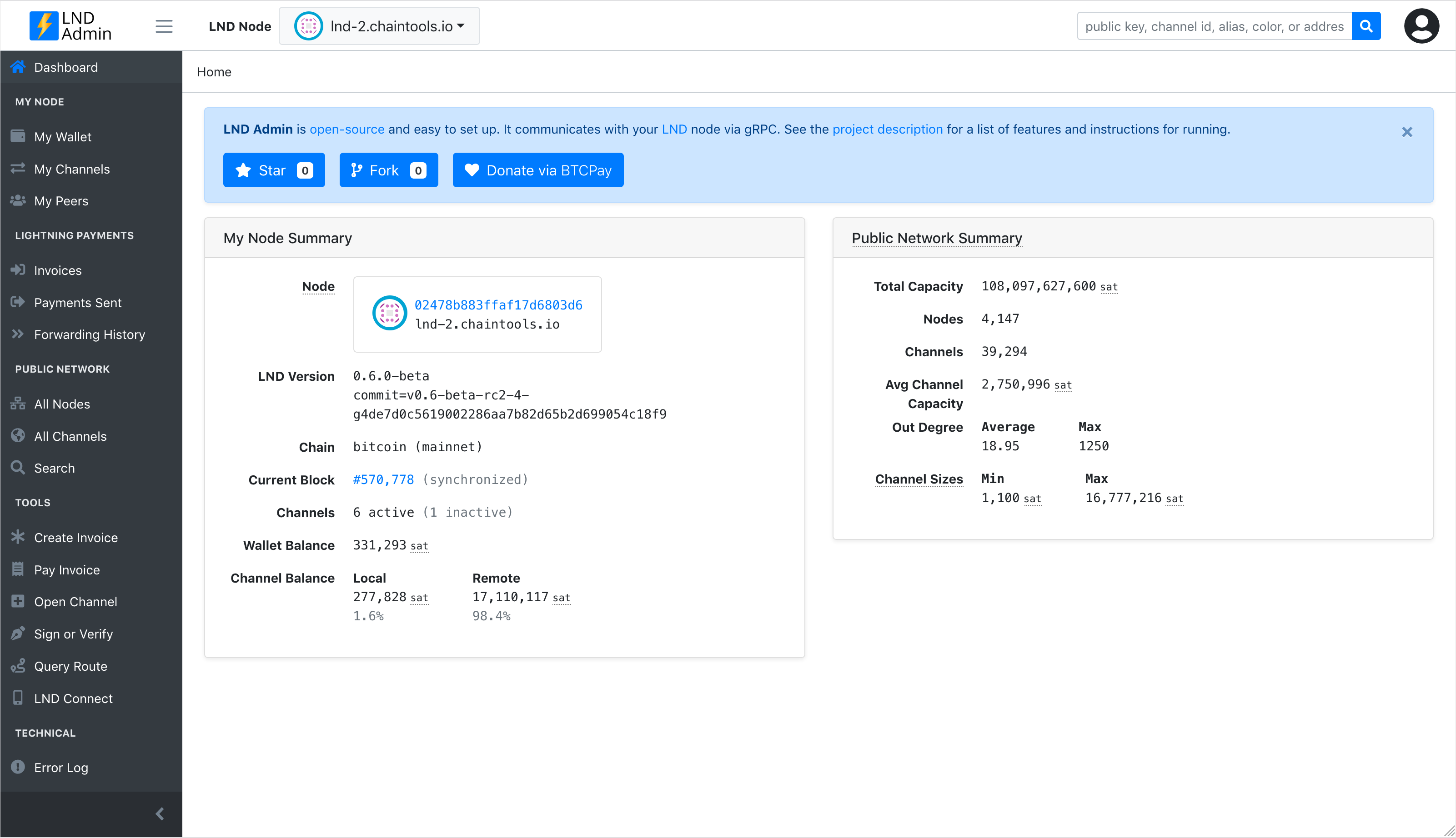Click the hamburger sidebar toggle icon
Screen dimensions: 1456x838
164,26
